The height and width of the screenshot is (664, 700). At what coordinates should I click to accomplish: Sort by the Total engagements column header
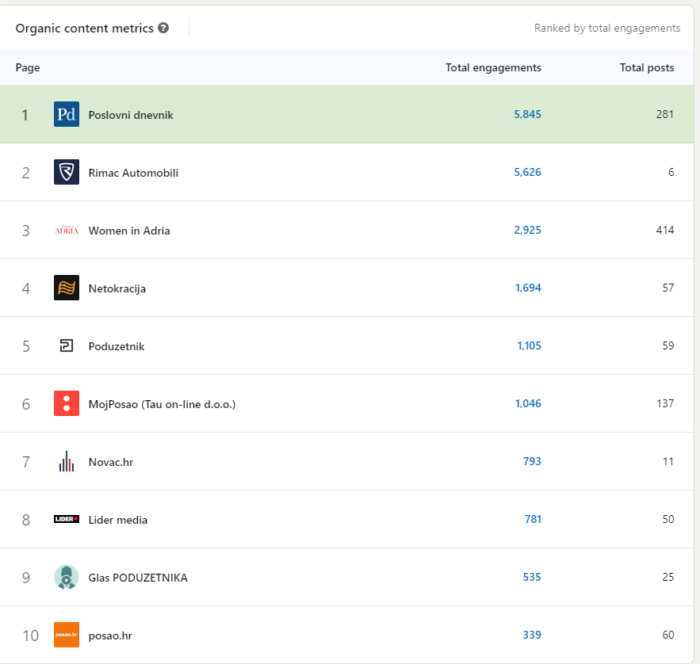click(x=493, y=68)
